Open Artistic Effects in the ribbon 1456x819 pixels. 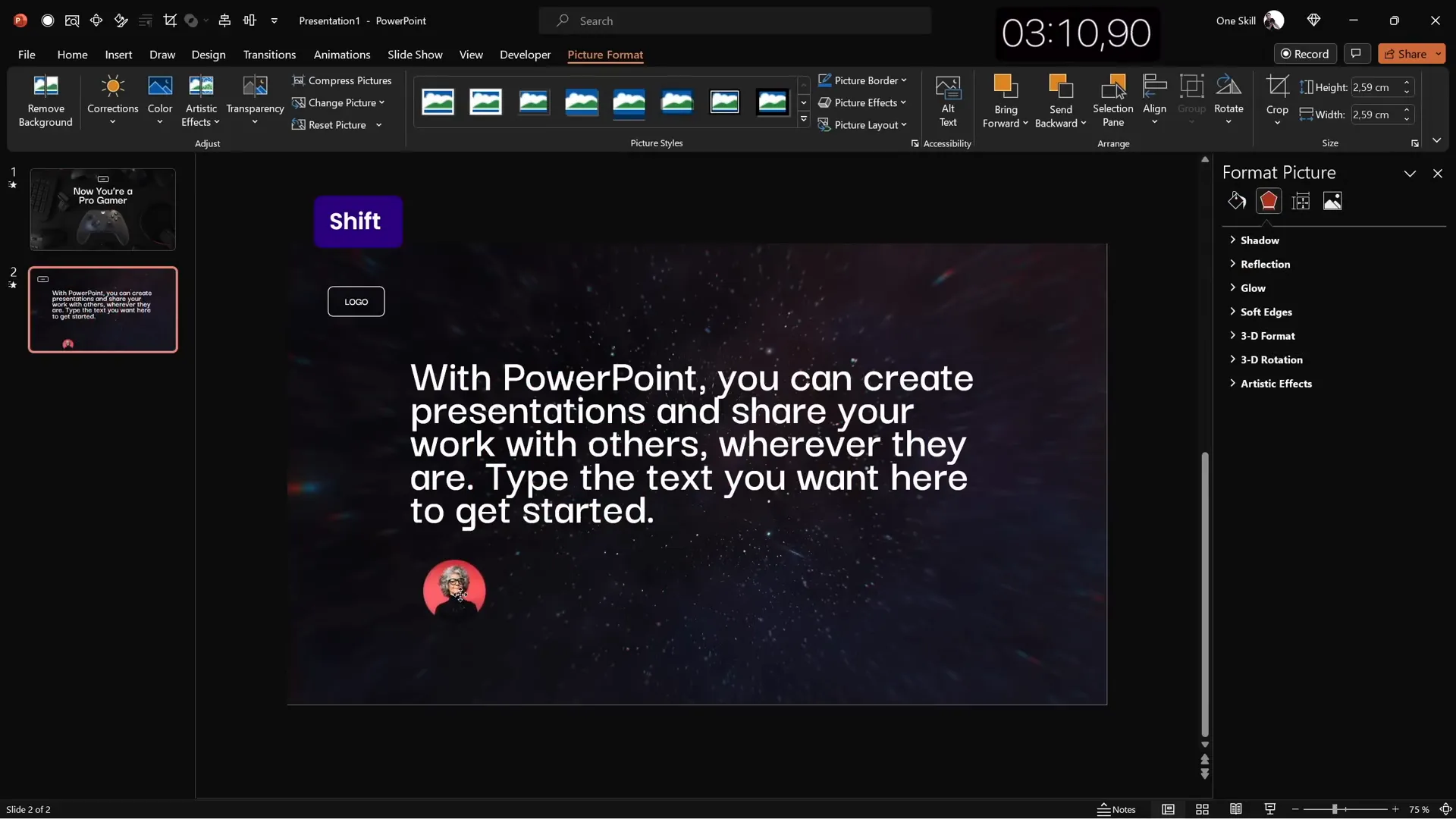[x=201, y=101]
